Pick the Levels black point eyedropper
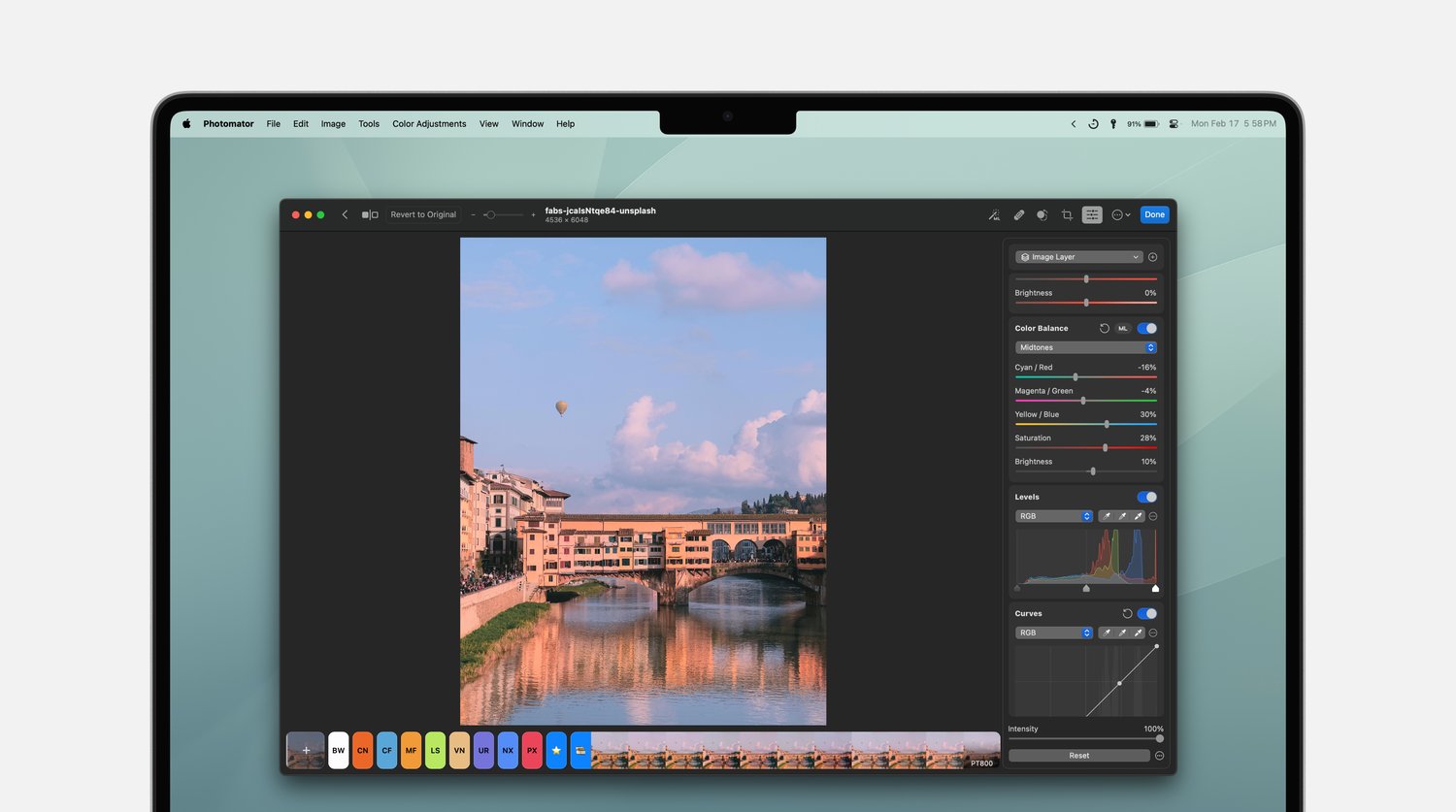 click(x=1107, y=516)
